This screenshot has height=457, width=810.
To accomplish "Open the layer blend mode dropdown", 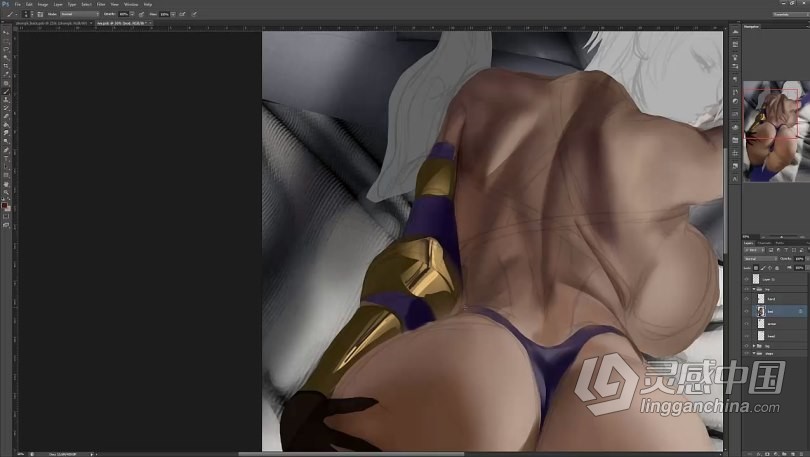I will coord(760,259).
